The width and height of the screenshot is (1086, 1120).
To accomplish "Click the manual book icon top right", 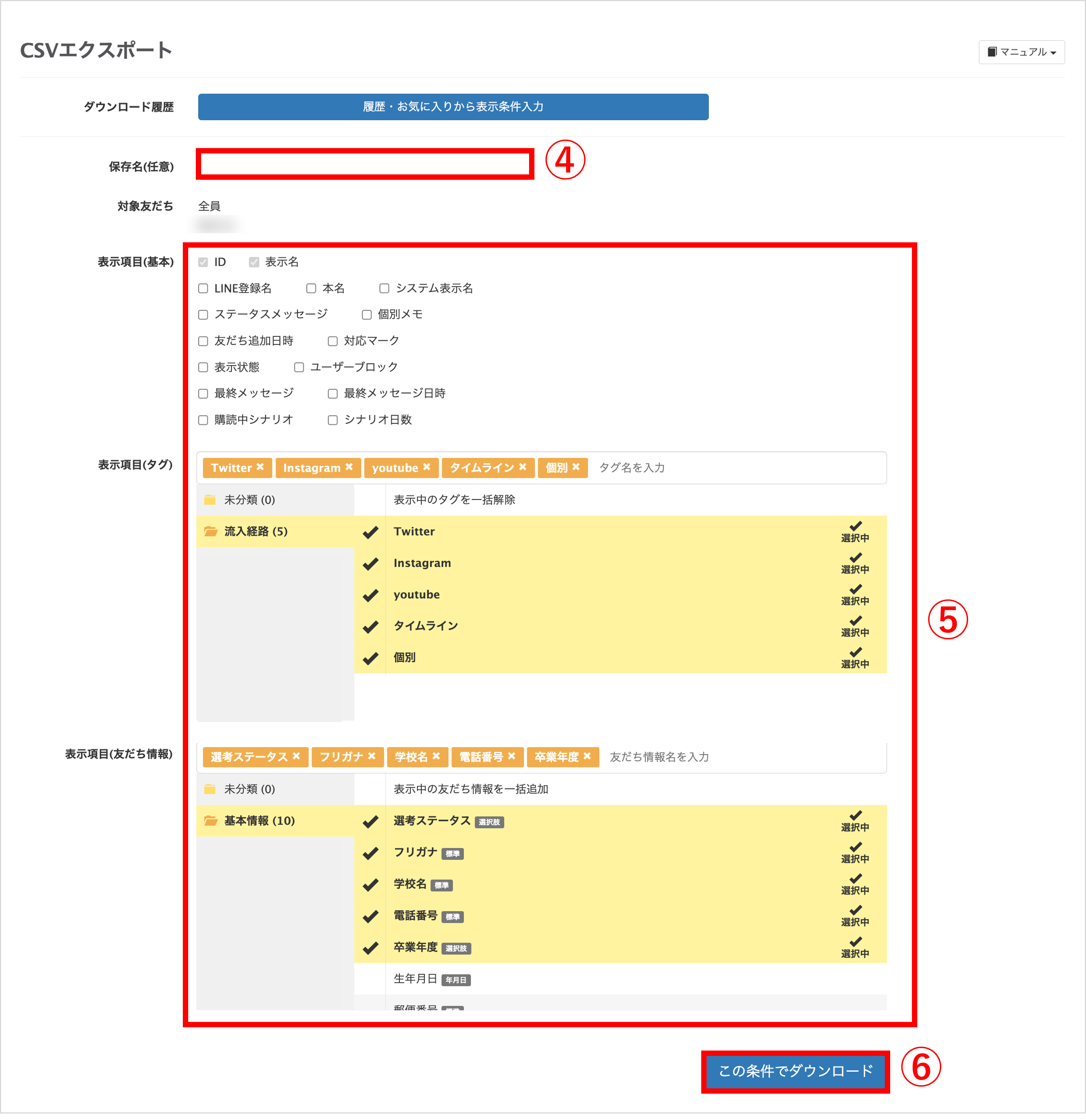I will (x=993, y=52).
